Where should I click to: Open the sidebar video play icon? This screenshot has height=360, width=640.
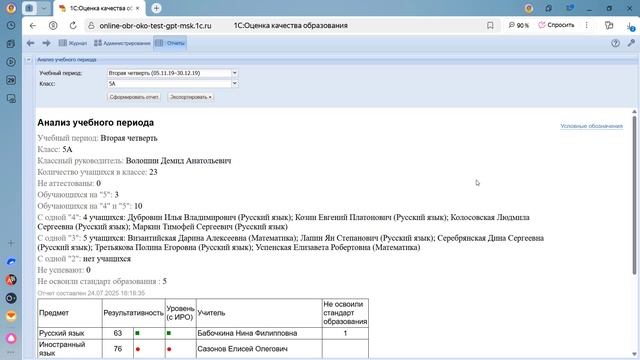(11, 62)
